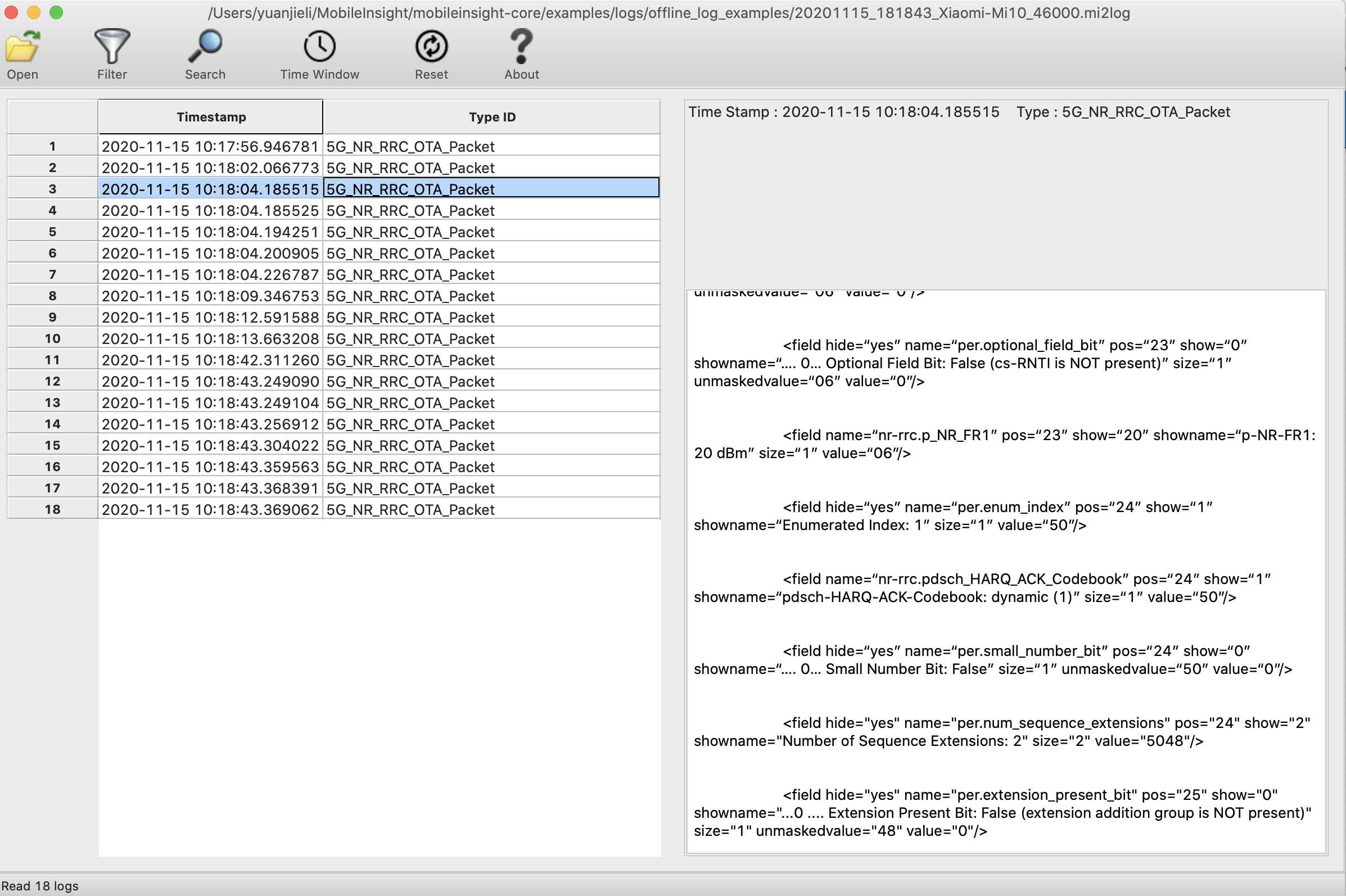Select timestamp 2020-11-15 10:18:04.194251
The height and width of the screenshot is (896, 1346).
tap(210, 232)
